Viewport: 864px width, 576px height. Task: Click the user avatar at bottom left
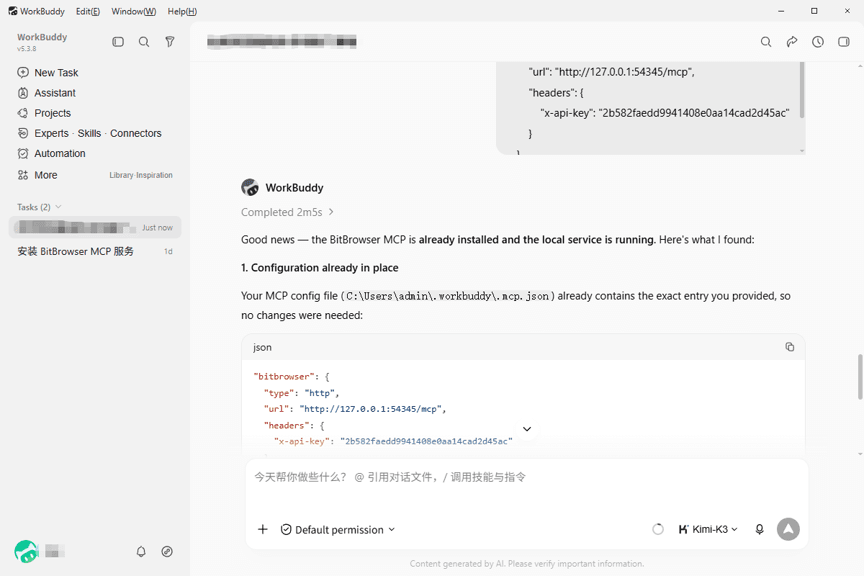click(x=26, y=551)
